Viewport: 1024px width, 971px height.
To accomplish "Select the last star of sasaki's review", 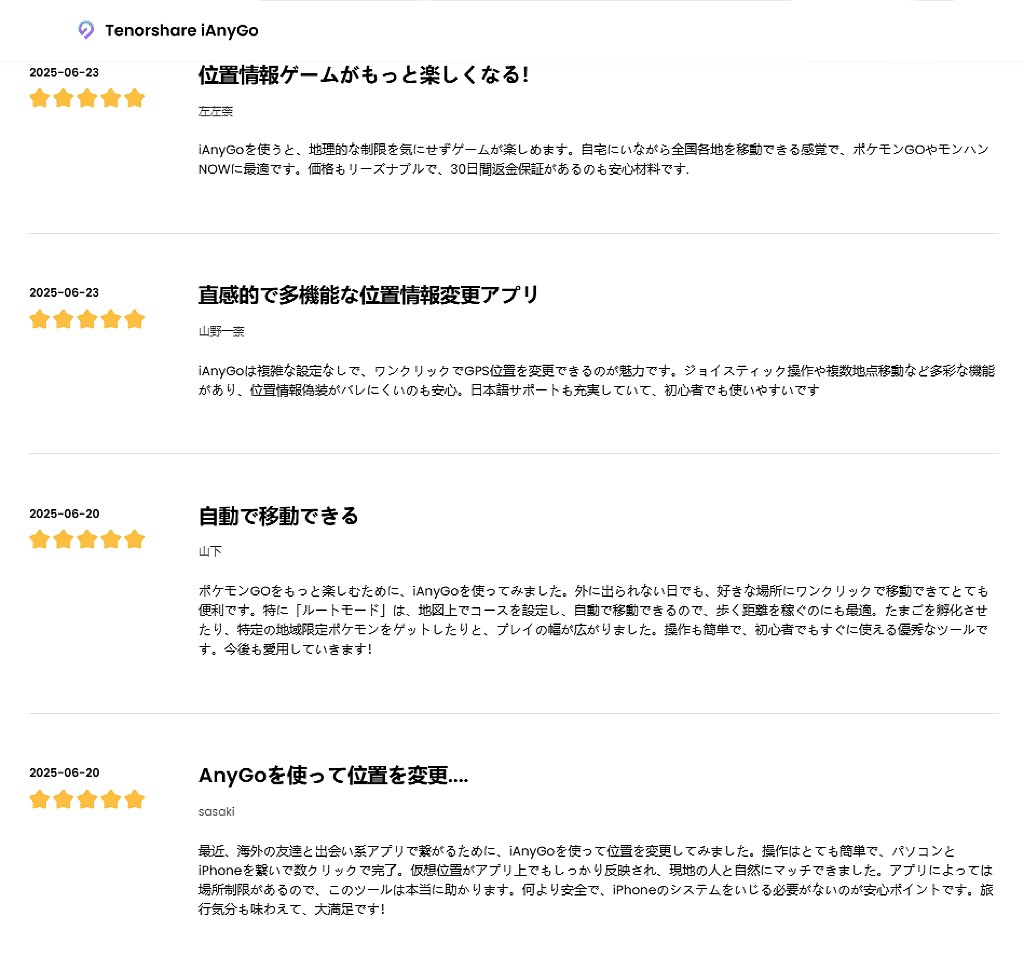I will click(x=135, y=799).
